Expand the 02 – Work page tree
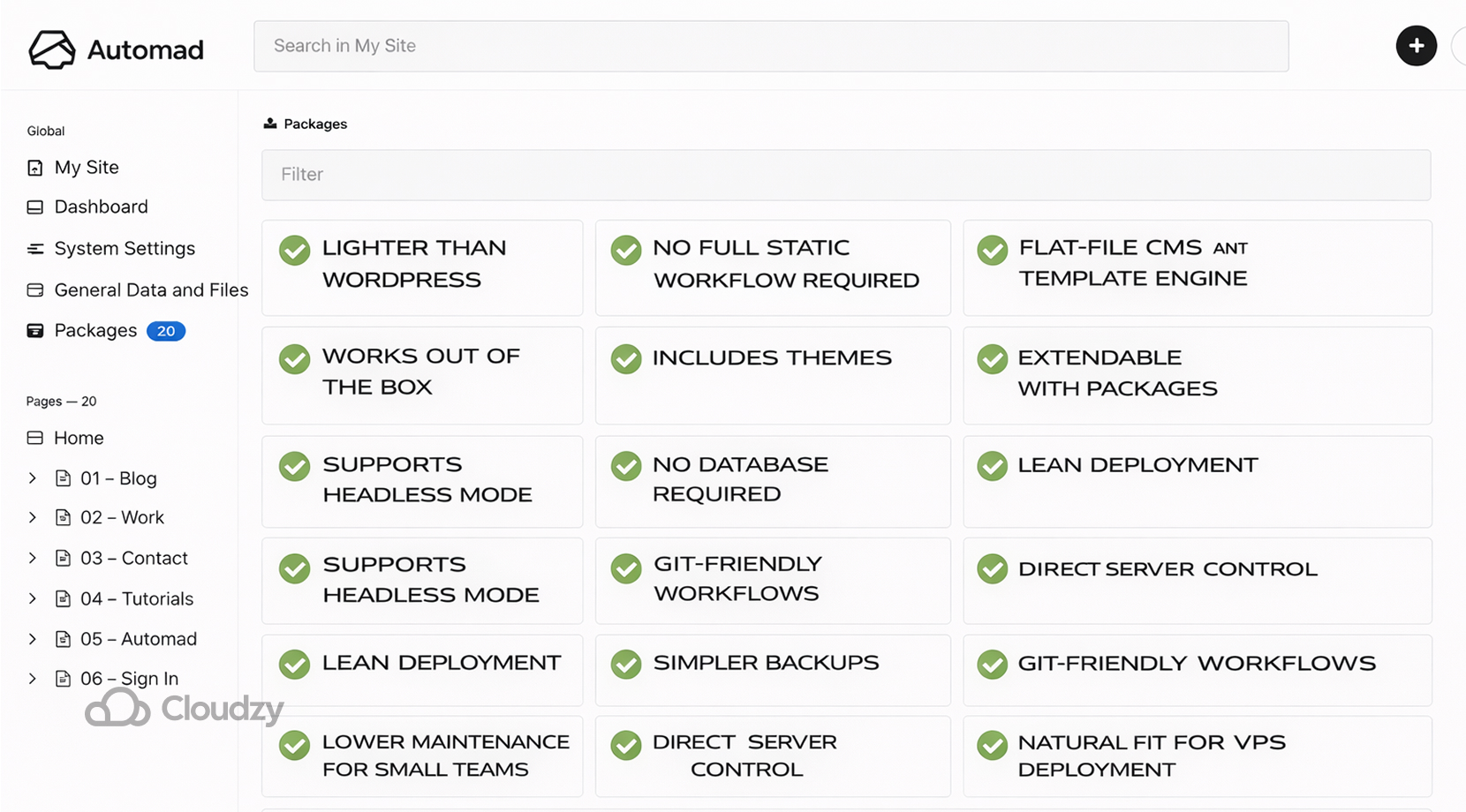The width and height of the screenshot is (1466, 812). (33, 517)
